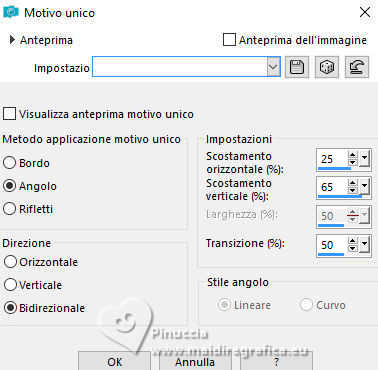
Task: Click the Motivo unico app icon in title bar
Action: (11, 12)
